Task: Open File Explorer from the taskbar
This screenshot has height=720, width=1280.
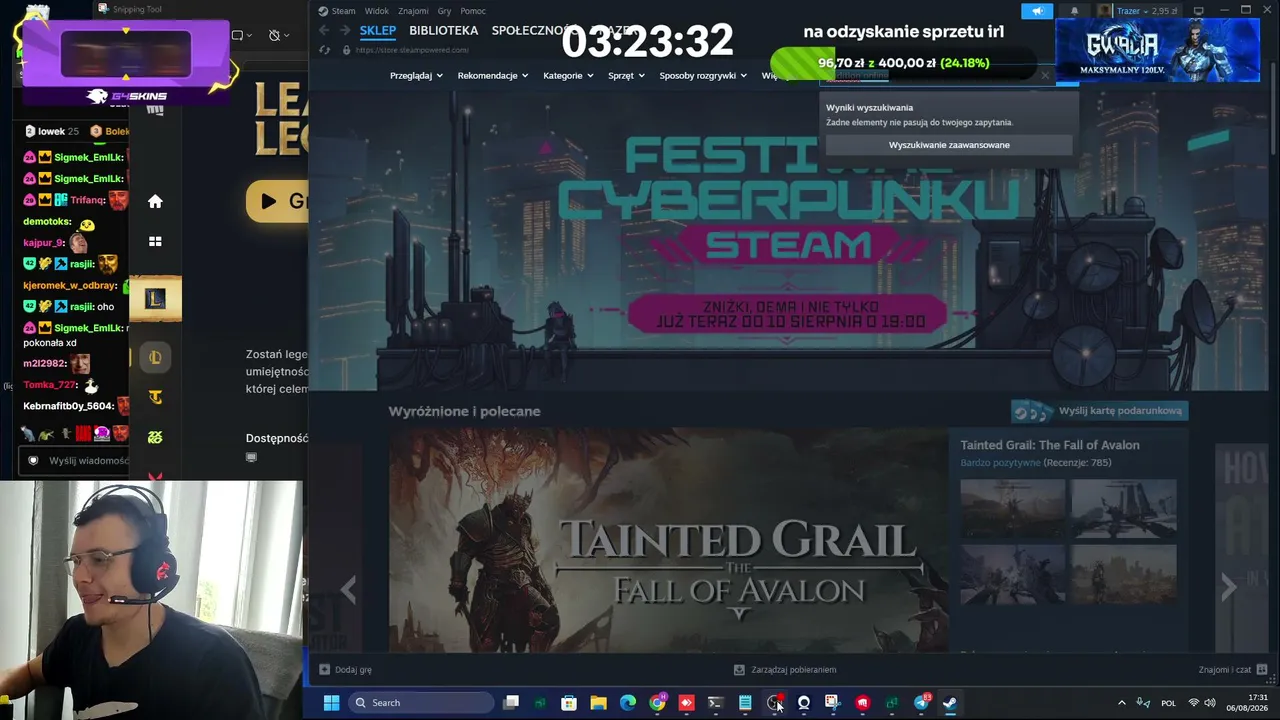Action: tap(598, 703)
